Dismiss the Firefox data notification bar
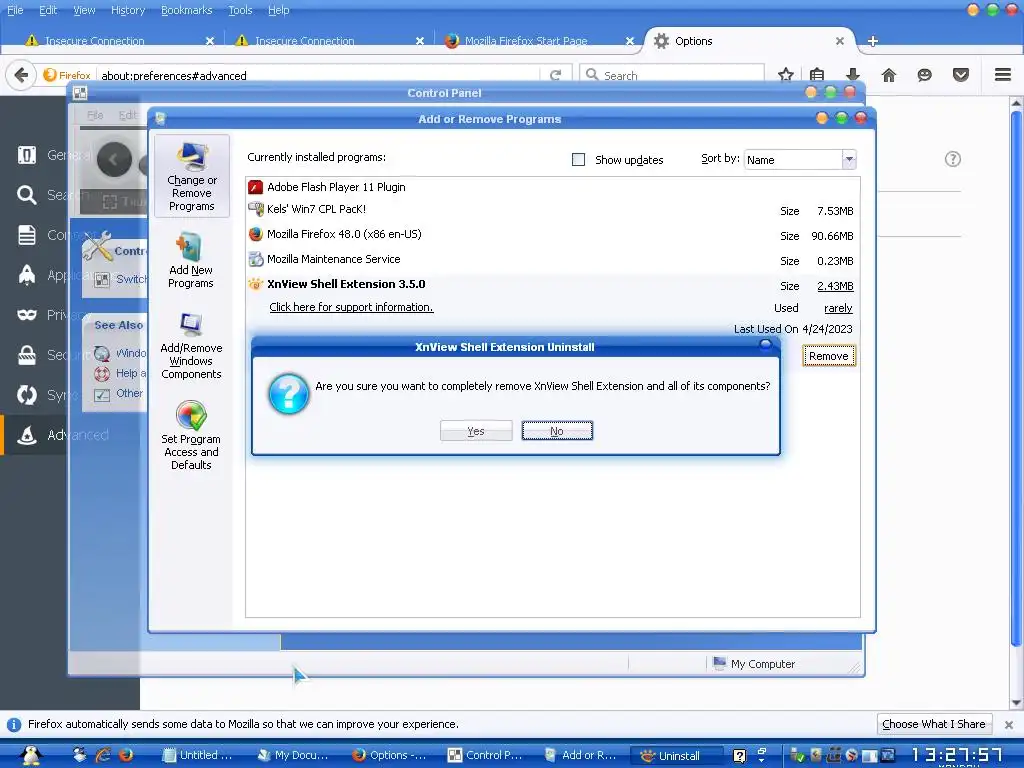The height and width of the screenshot is (768, 1024). pyautogui.click(x=1009, y=724)
